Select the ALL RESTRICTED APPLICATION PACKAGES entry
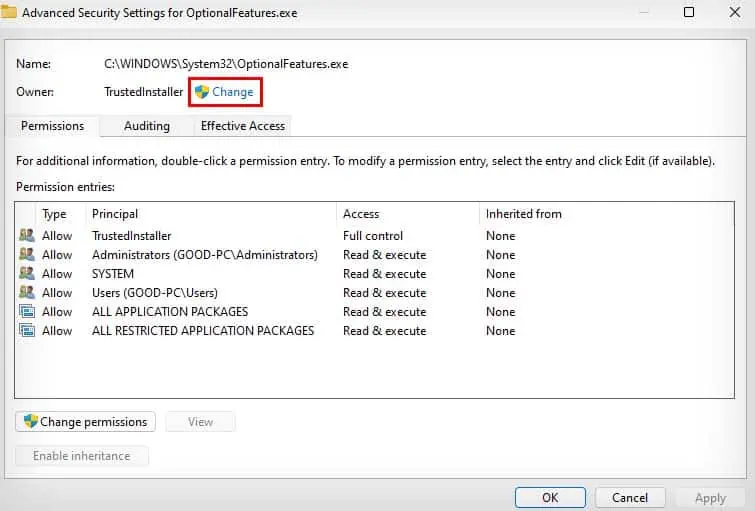 (x=203, y=330)
